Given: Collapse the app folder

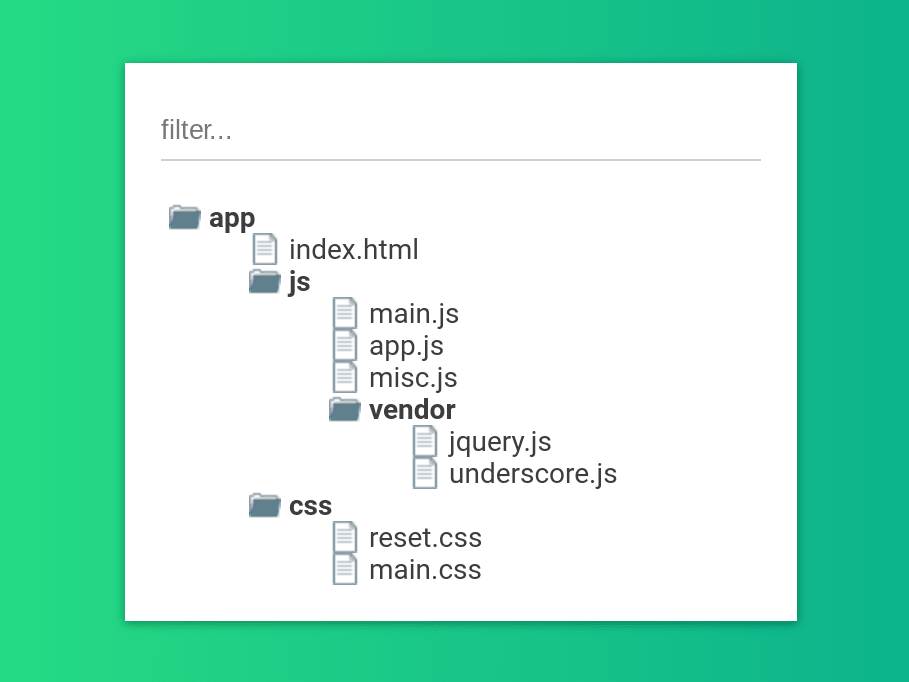Looking at the screenshot, I should click(x=232, y=217).
